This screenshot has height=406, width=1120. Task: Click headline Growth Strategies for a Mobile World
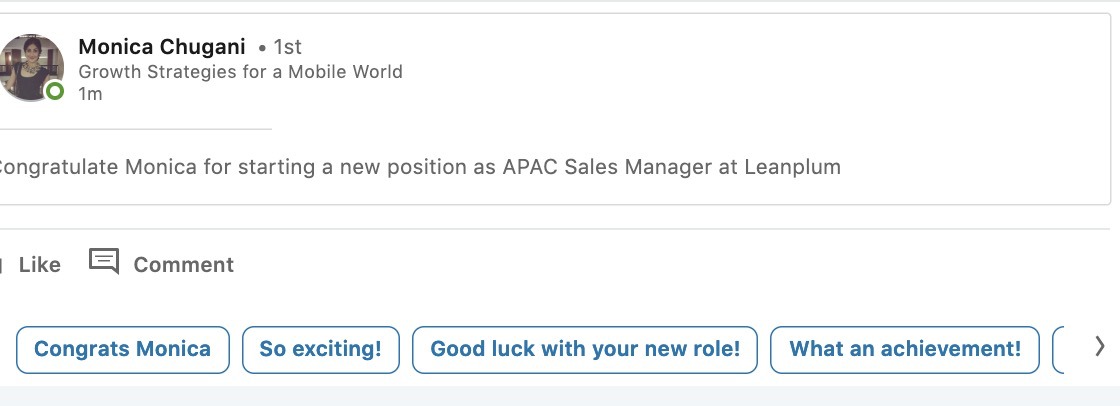(x=240, y=72)
